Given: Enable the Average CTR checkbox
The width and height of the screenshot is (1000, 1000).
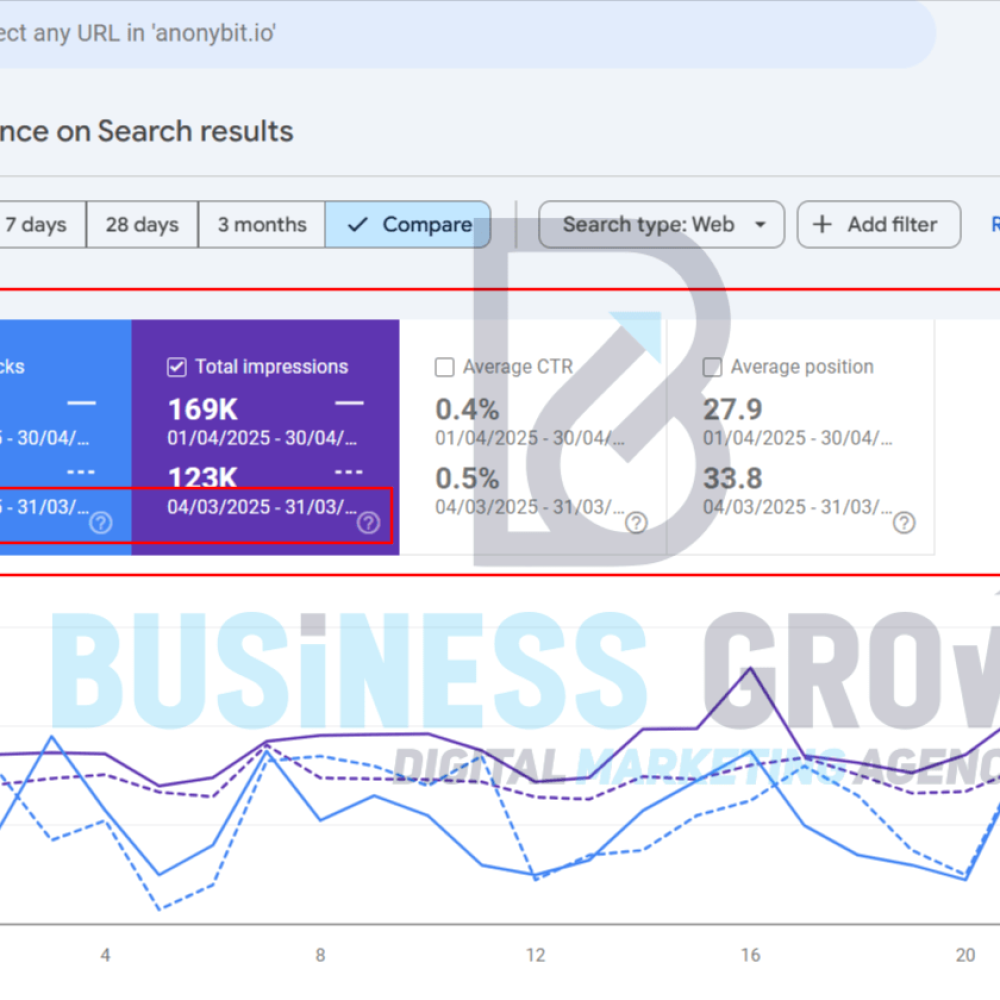Looking at the screenshot, I should (445, 367).
